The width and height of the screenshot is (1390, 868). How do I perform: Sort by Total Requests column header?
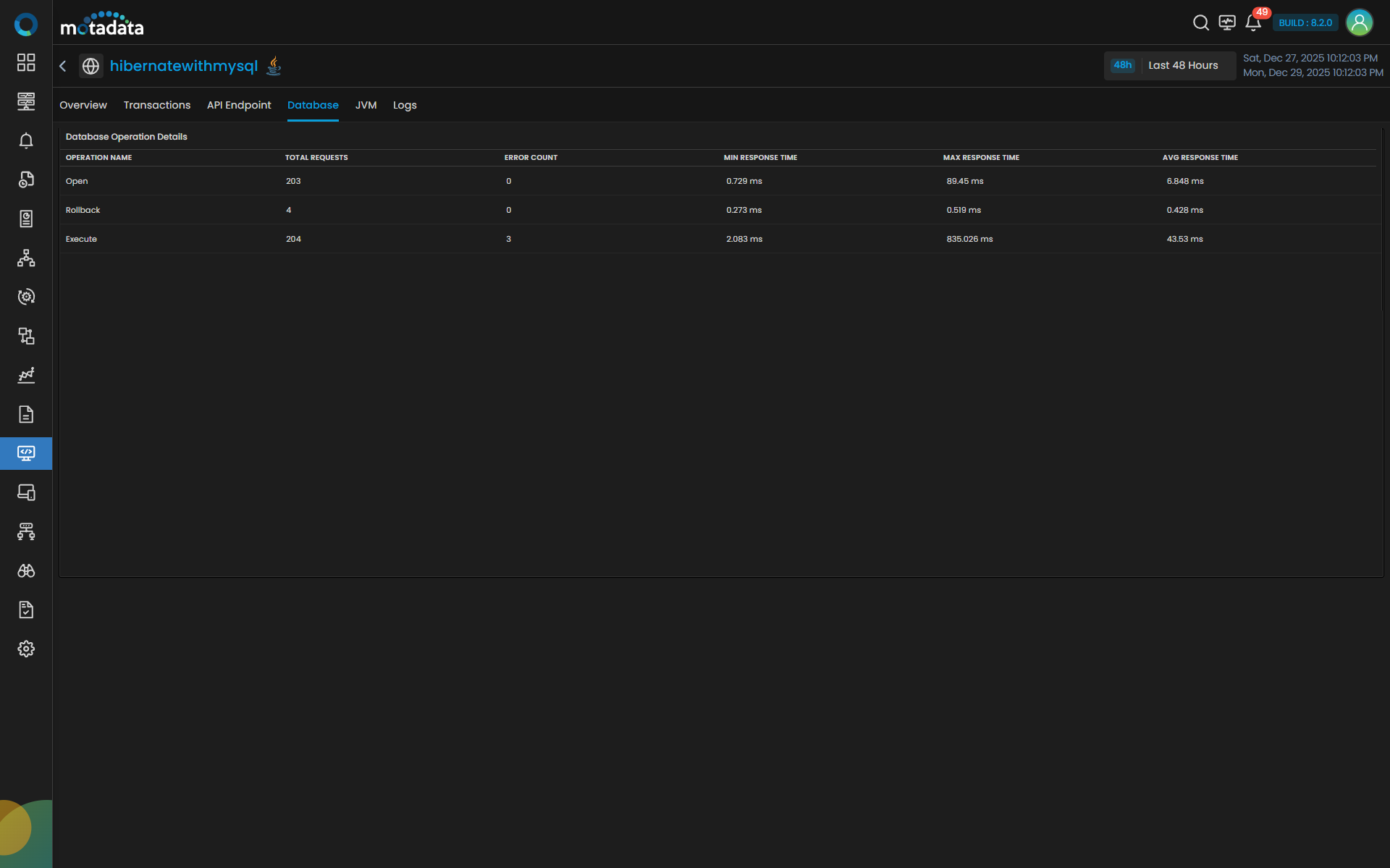tap(316, 158)
